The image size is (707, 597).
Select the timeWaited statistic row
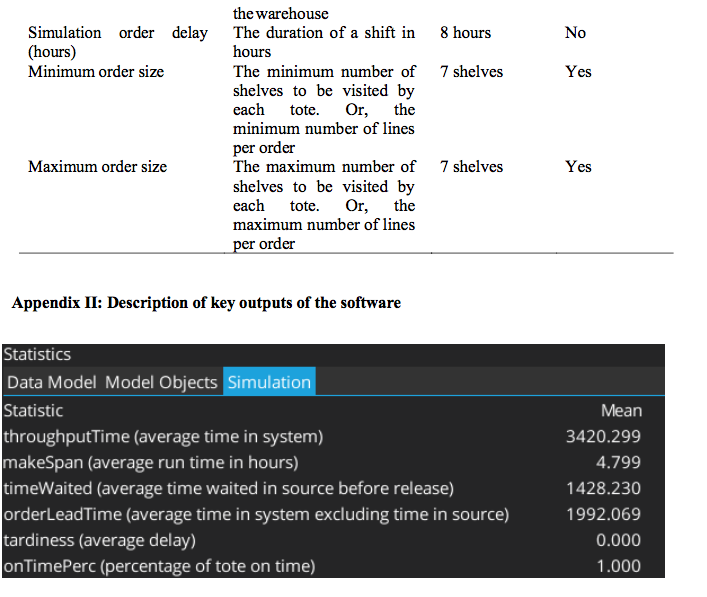click(333, 488)
